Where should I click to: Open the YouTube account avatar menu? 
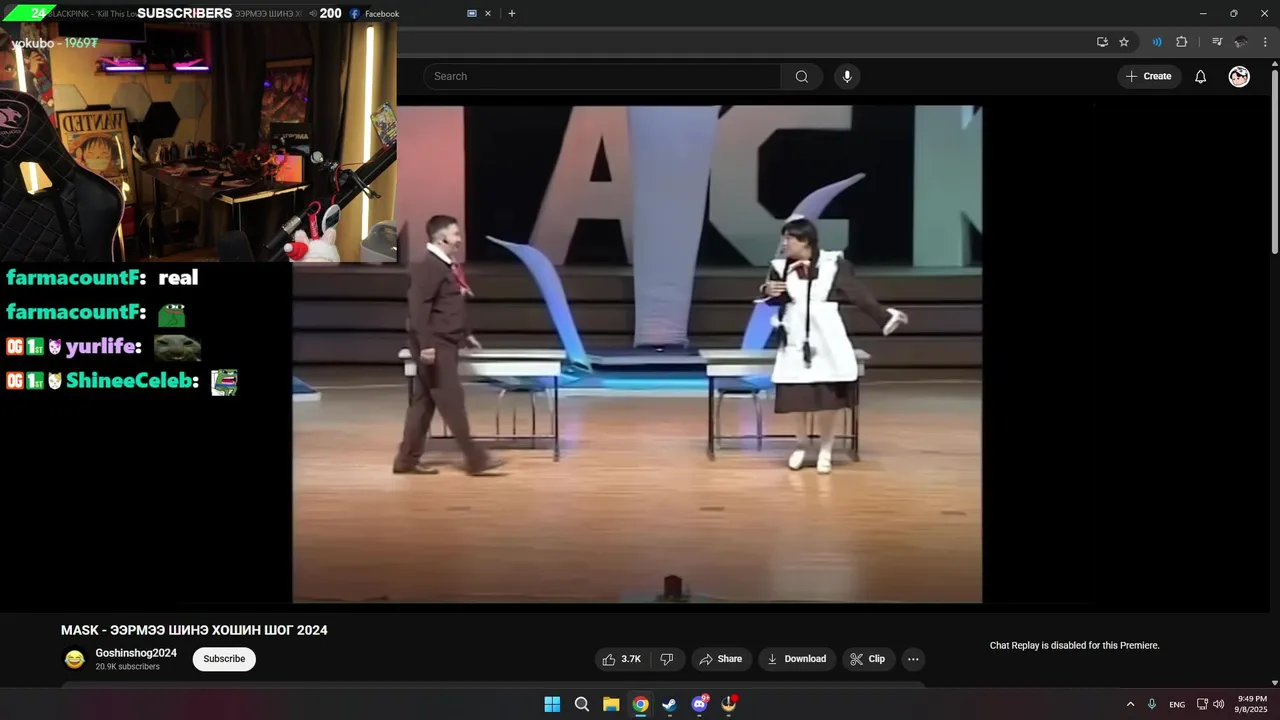(x=1239, y=77)
